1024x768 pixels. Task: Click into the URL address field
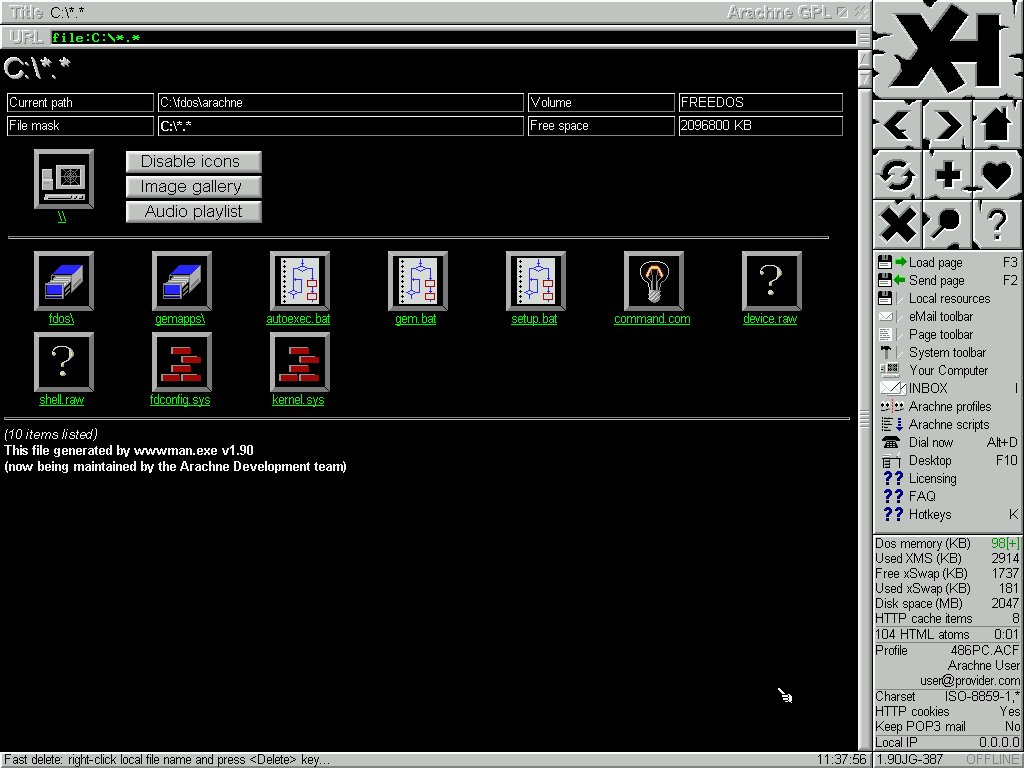pos(450,38)
